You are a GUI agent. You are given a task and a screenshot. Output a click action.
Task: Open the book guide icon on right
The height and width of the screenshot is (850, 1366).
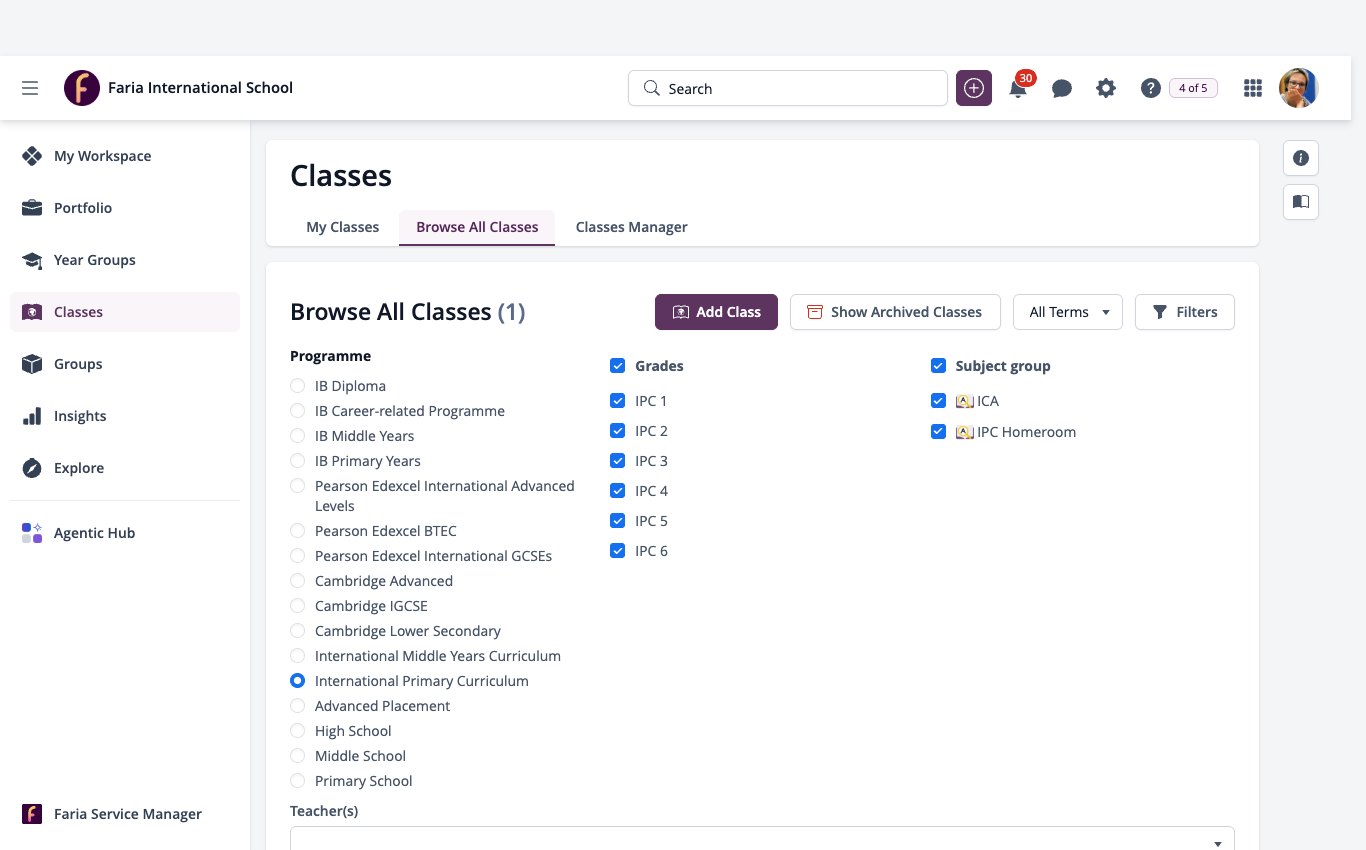(1301, 202)
